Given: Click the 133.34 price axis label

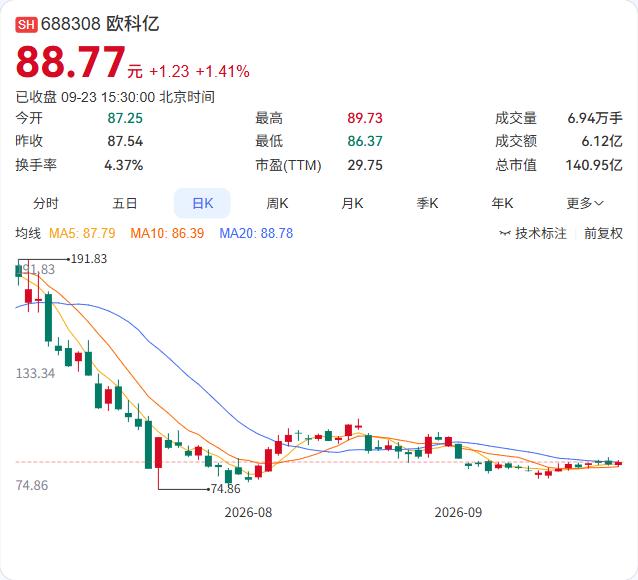Looking at the screenshot, I should [x=35, y=373].
